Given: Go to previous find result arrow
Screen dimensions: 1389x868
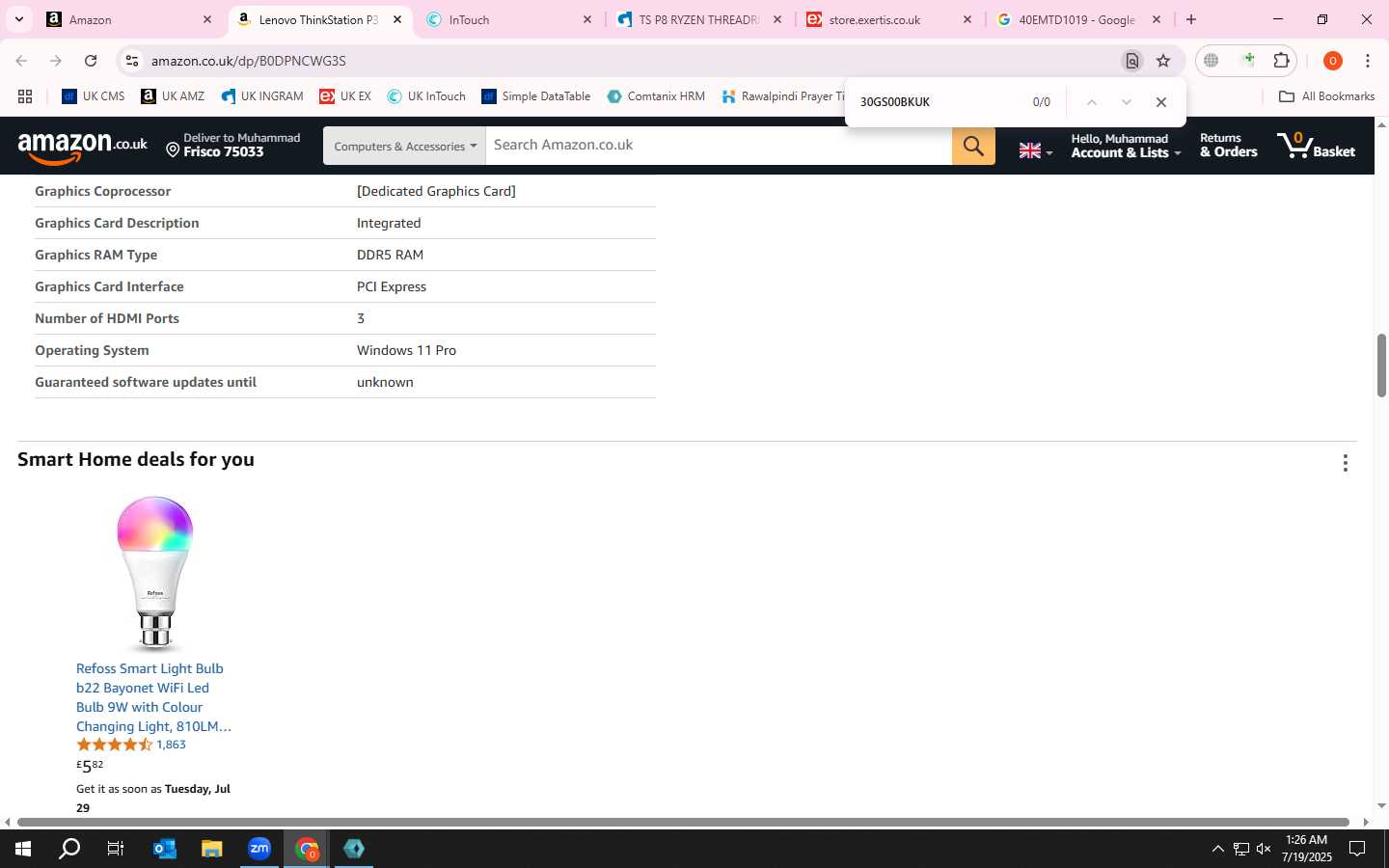Looking at the screenshot, I should coord(1092,102).
